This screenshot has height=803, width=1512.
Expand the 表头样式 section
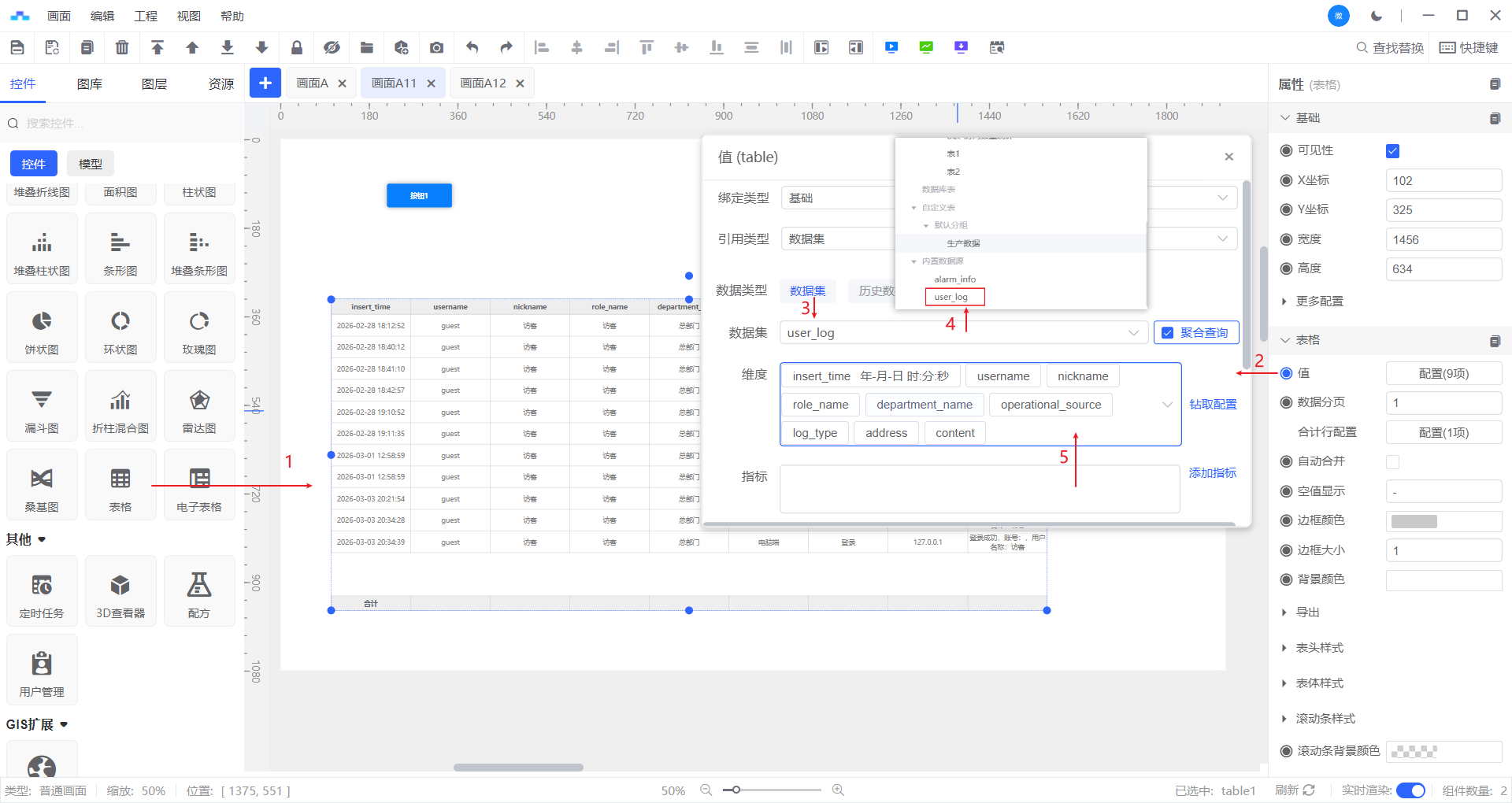[1319, 648]
